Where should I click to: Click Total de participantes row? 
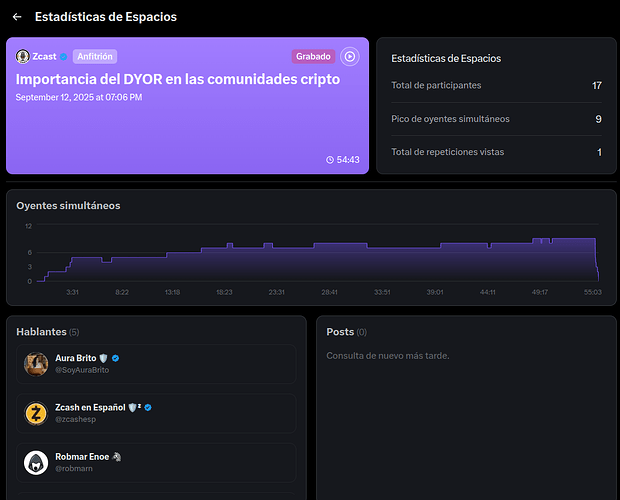pos(496,85)
